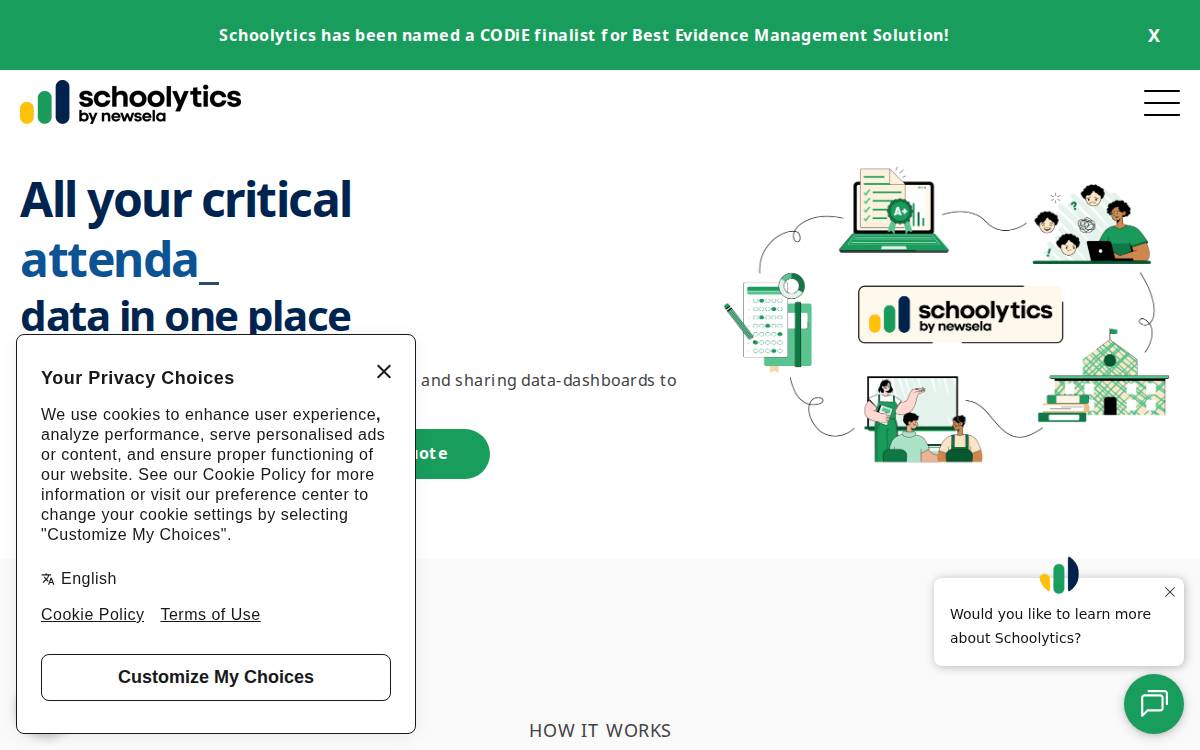1200x750 pixels.
Task: Click the All your critical headline
Action: (186, 199)
